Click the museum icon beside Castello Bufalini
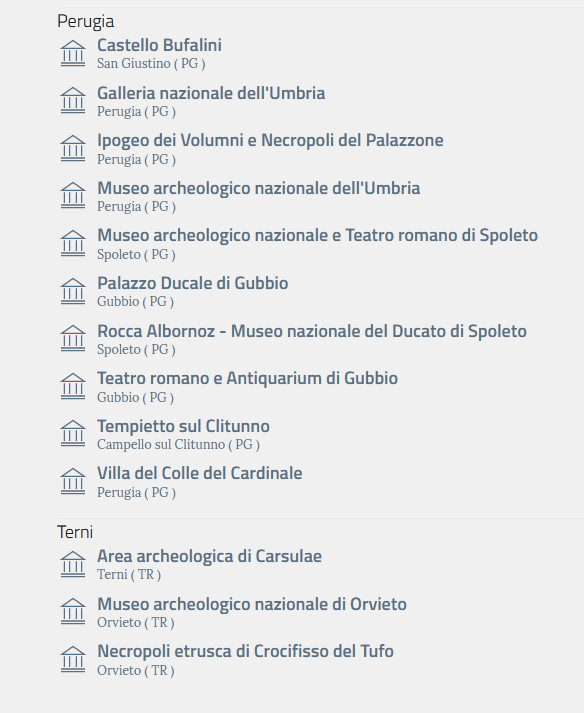This screenshot has width=584, height=713. pos(73,54)
